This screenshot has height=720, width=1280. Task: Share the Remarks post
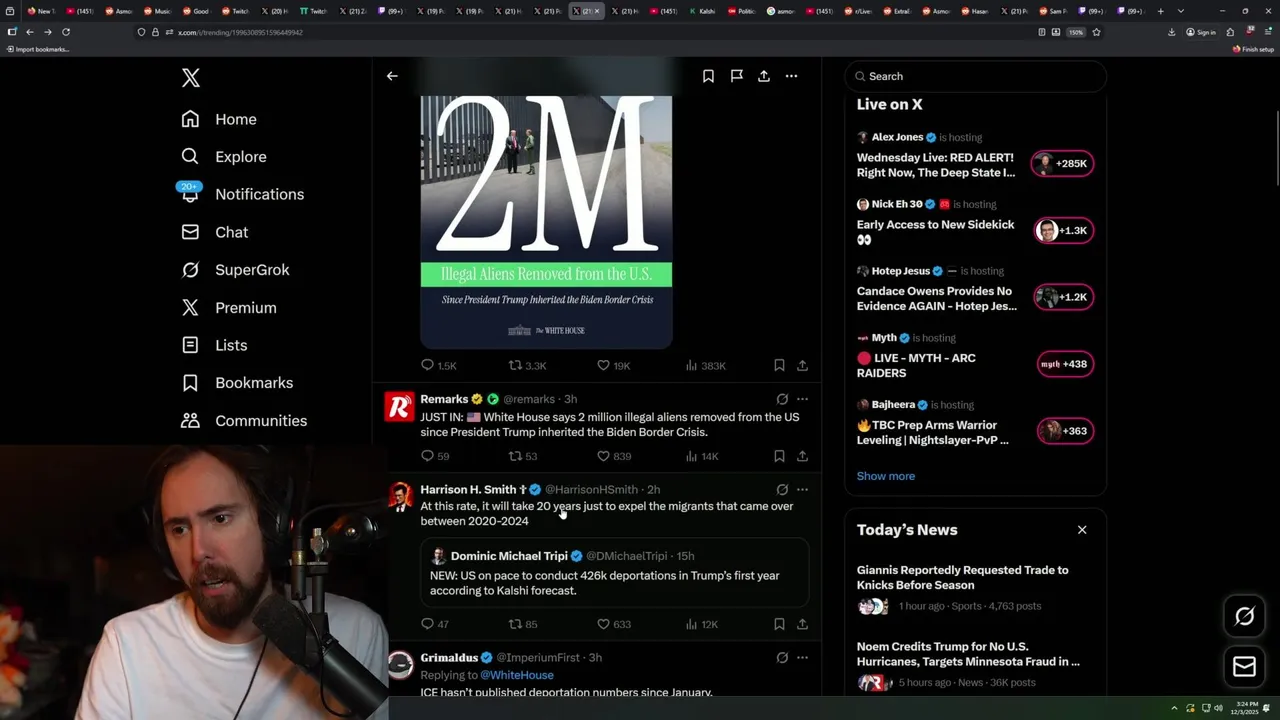click(x=802, y=456)
